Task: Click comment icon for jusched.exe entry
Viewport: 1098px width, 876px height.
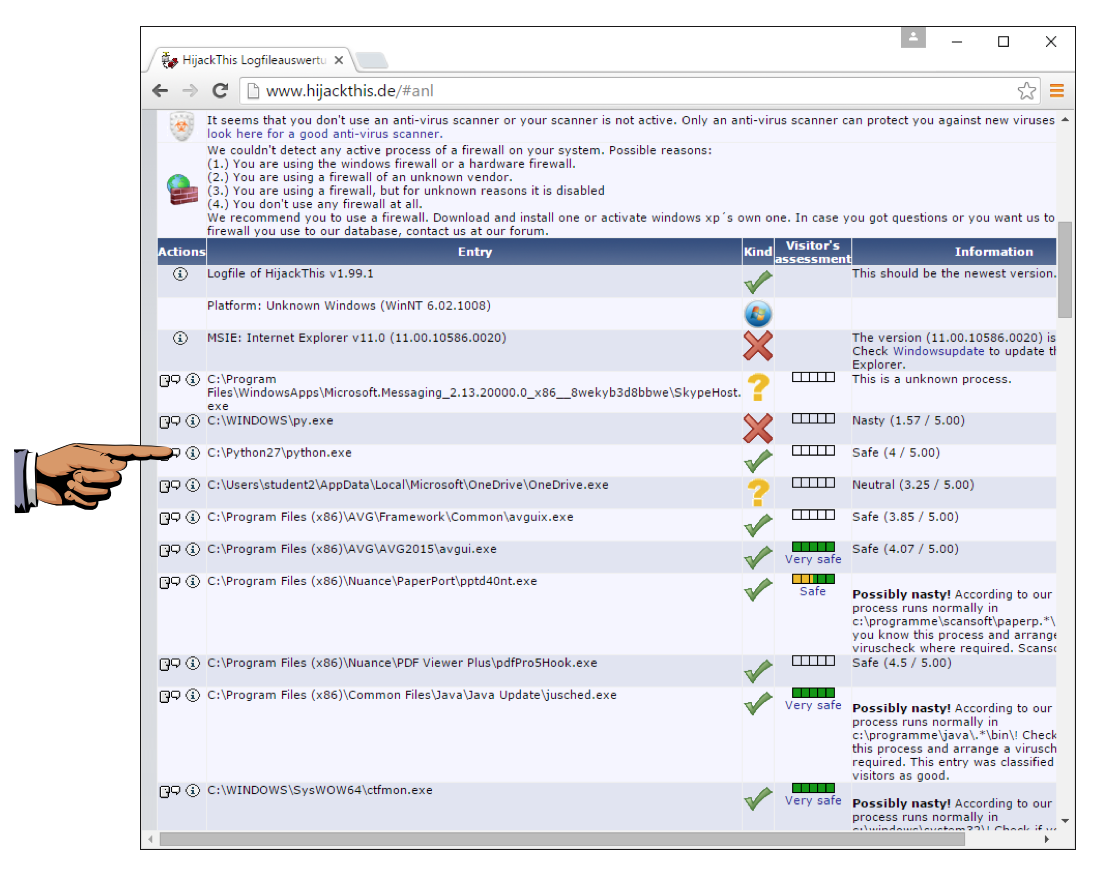Action: tap(169, 696)
